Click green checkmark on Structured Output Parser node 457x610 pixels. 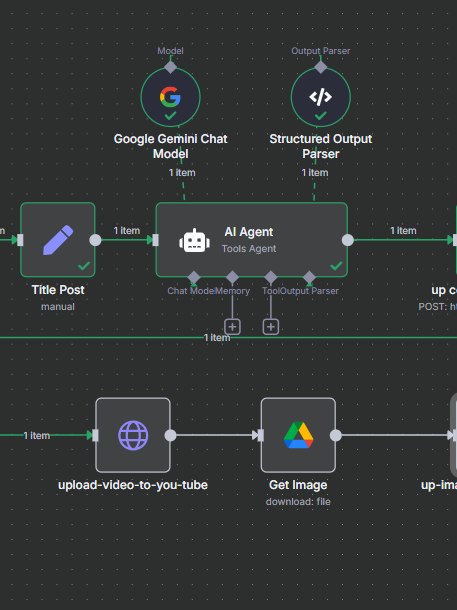[x=320, y=116]
